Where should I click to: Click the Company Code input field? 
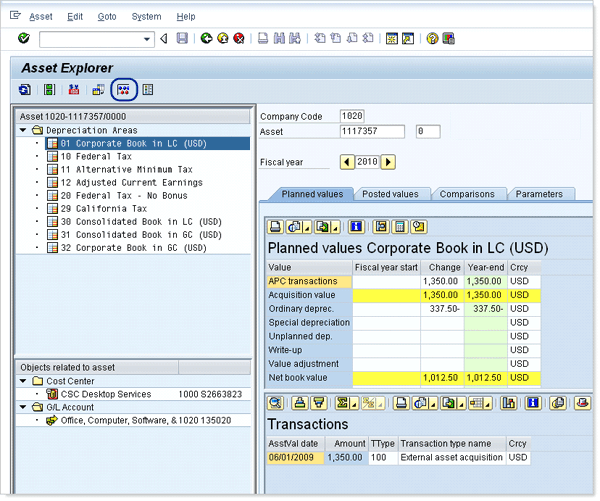click(x=352, y=116)
